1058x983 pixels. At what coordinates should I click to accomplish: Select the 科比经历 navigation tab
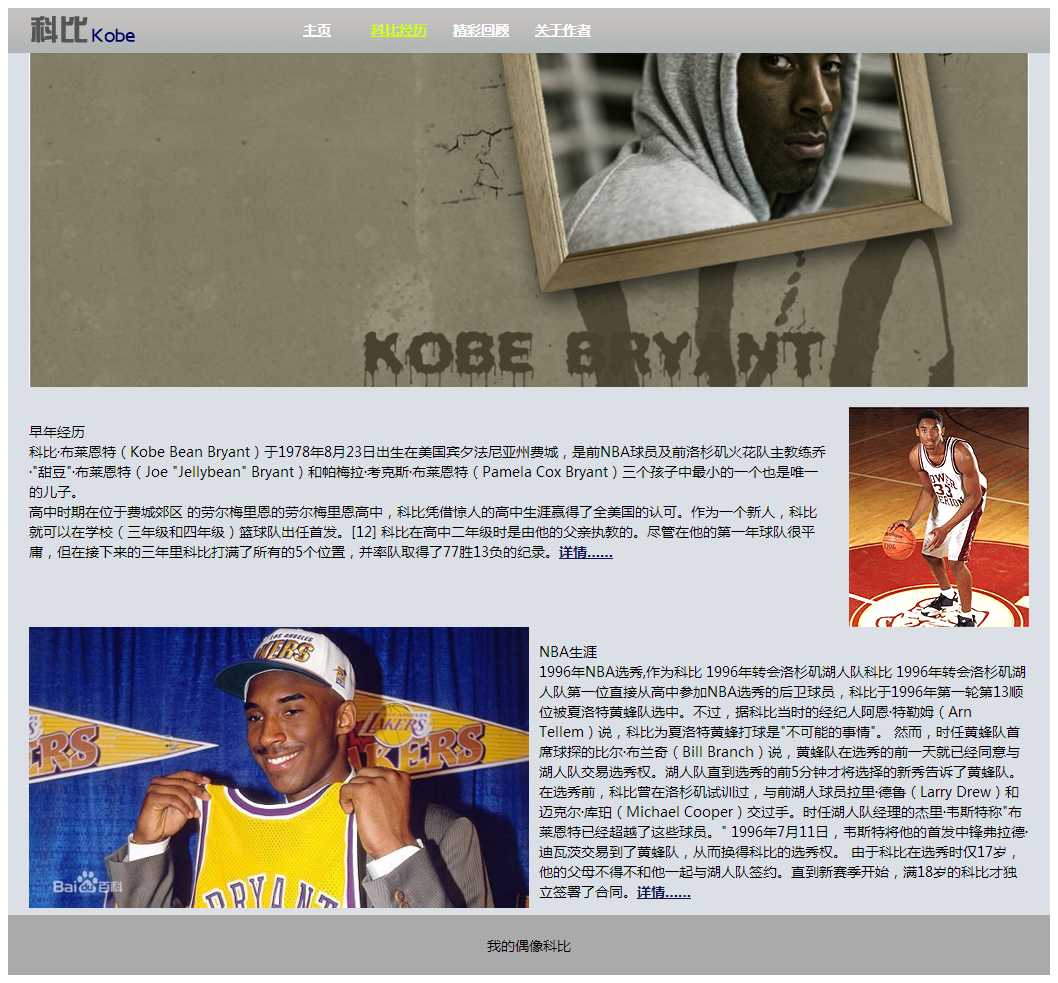pos(398,31)
